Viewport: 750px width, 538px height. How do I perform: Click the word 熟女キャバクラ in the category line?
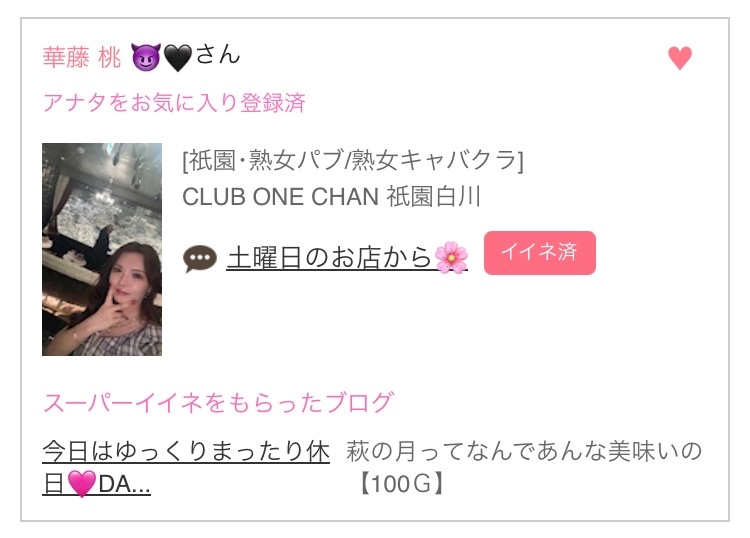pyautogui.click(x=434, y=160)
